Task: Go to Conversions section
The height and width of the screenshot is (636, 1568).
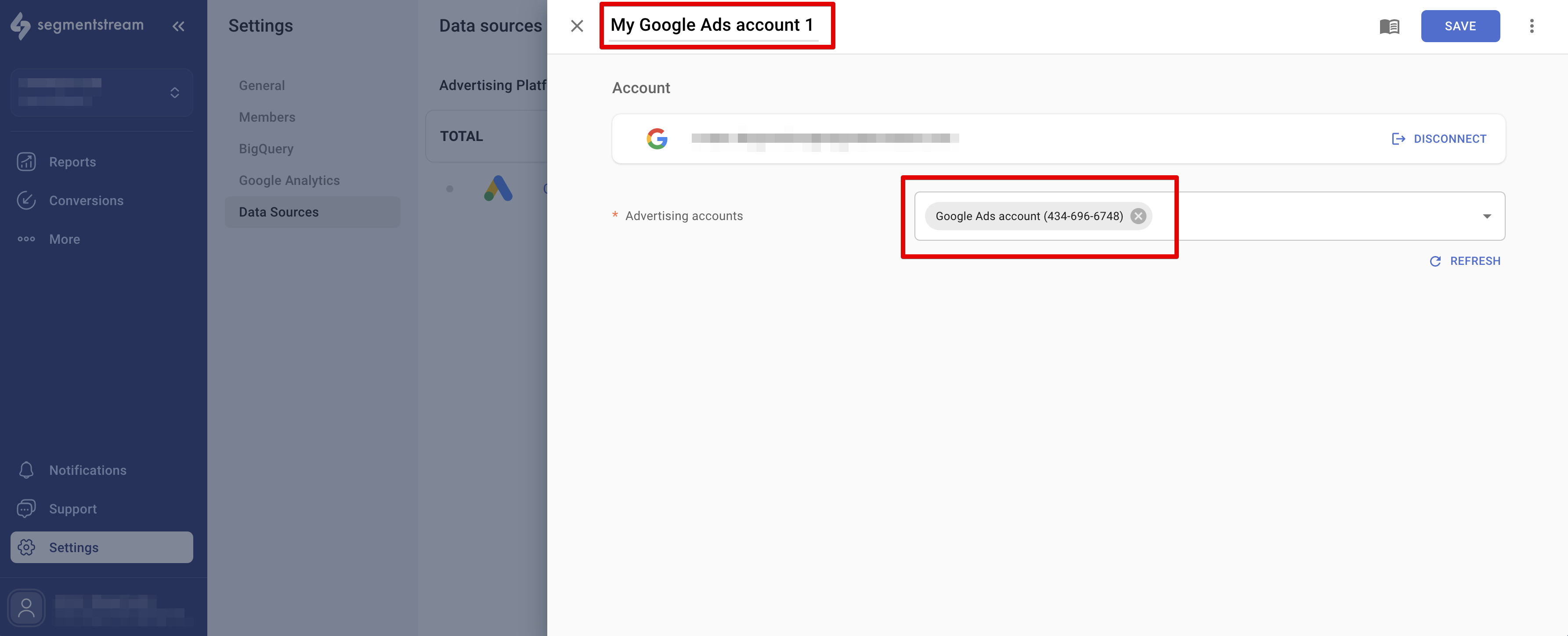Action: 86,200
